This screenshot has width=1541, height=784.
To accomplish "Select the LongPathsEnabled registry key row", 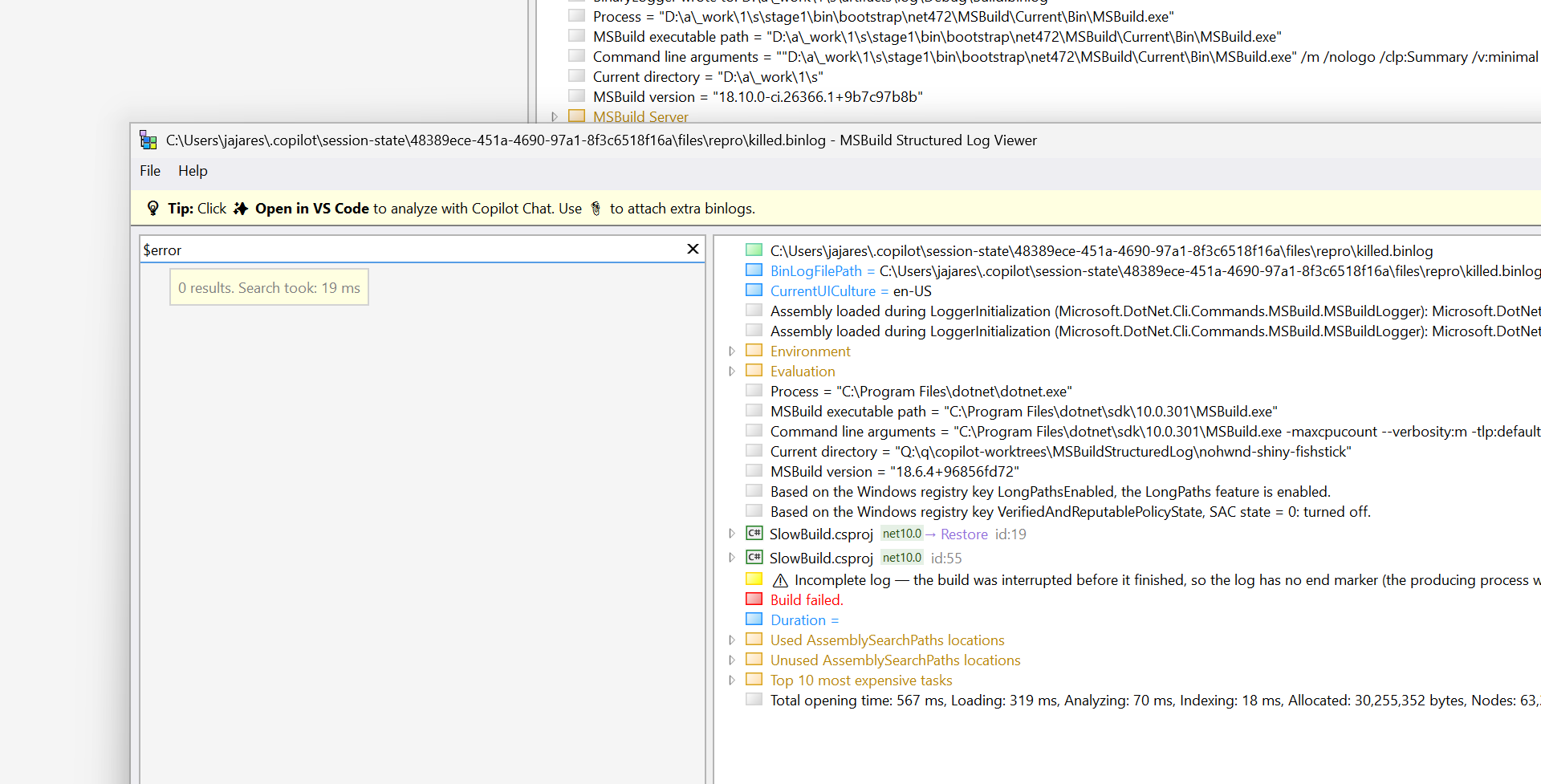I will pos(1051,492).
